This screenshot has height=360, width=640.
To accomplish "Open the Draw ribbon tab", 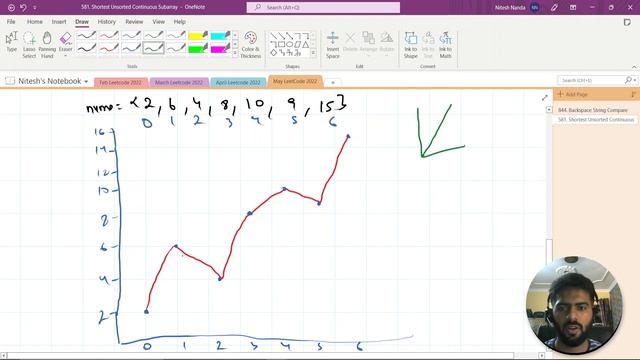I will [82, 22].
